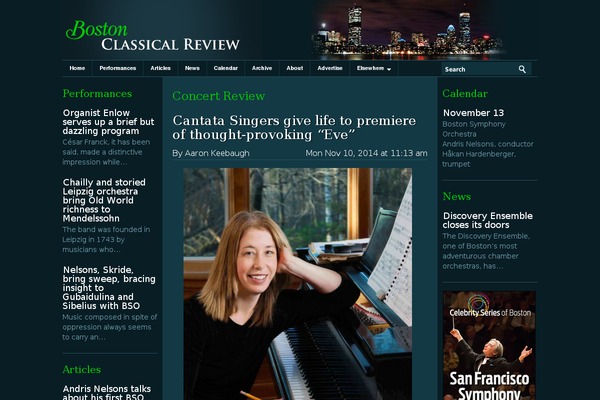Open the Cantata Singers headline article
The image size is (600, 400).
pos(294,127)
